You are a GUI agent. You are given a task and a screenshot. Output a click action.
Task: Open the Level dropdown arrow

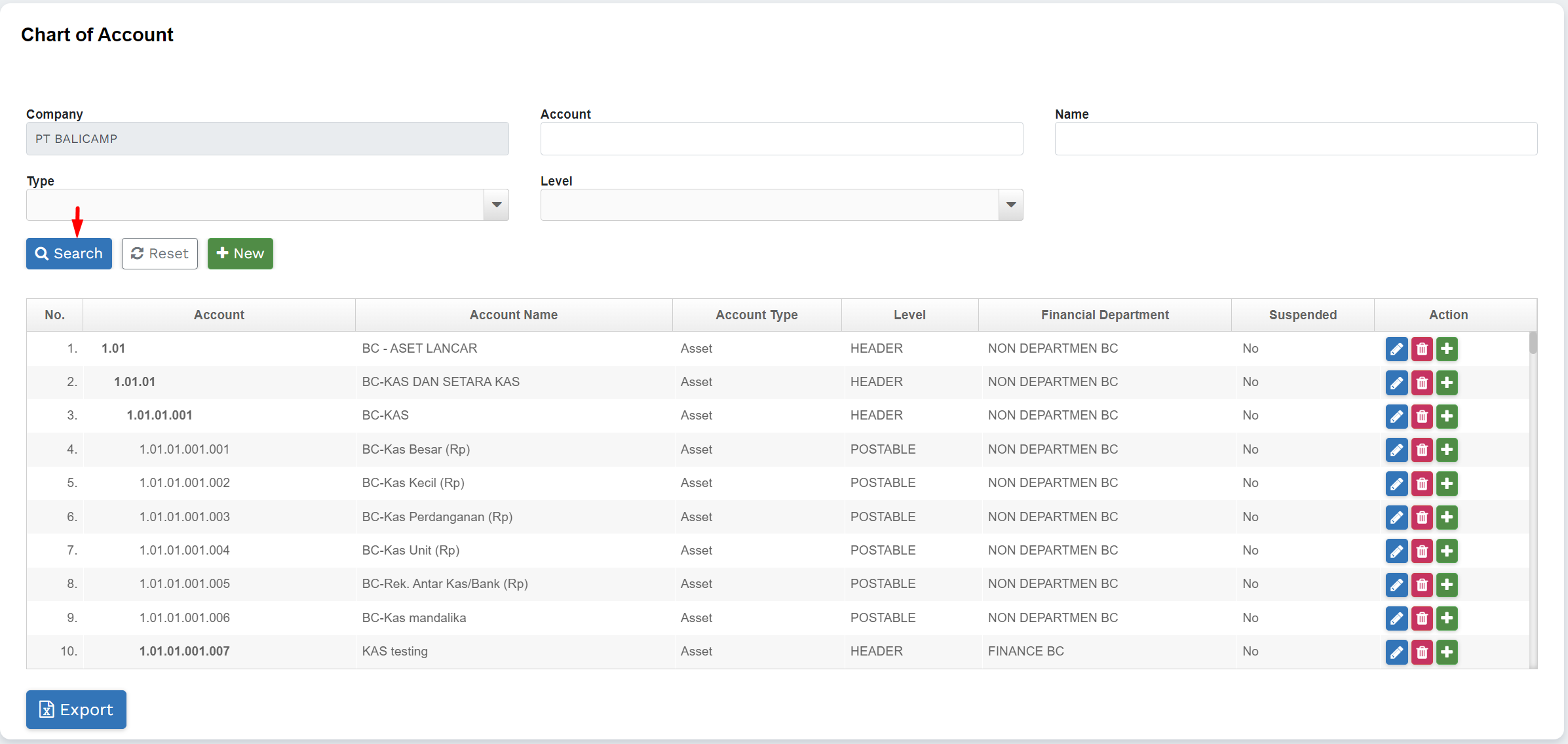click(1011, 205)
